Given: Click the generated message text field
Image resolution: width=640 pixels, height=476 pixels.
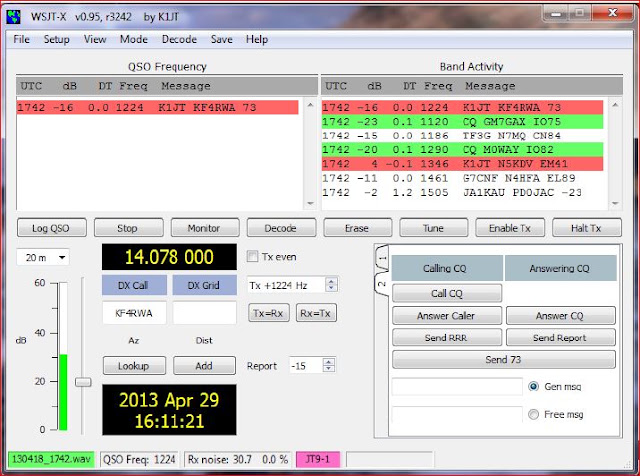Looking at the screenshot, I should (457, 387).
